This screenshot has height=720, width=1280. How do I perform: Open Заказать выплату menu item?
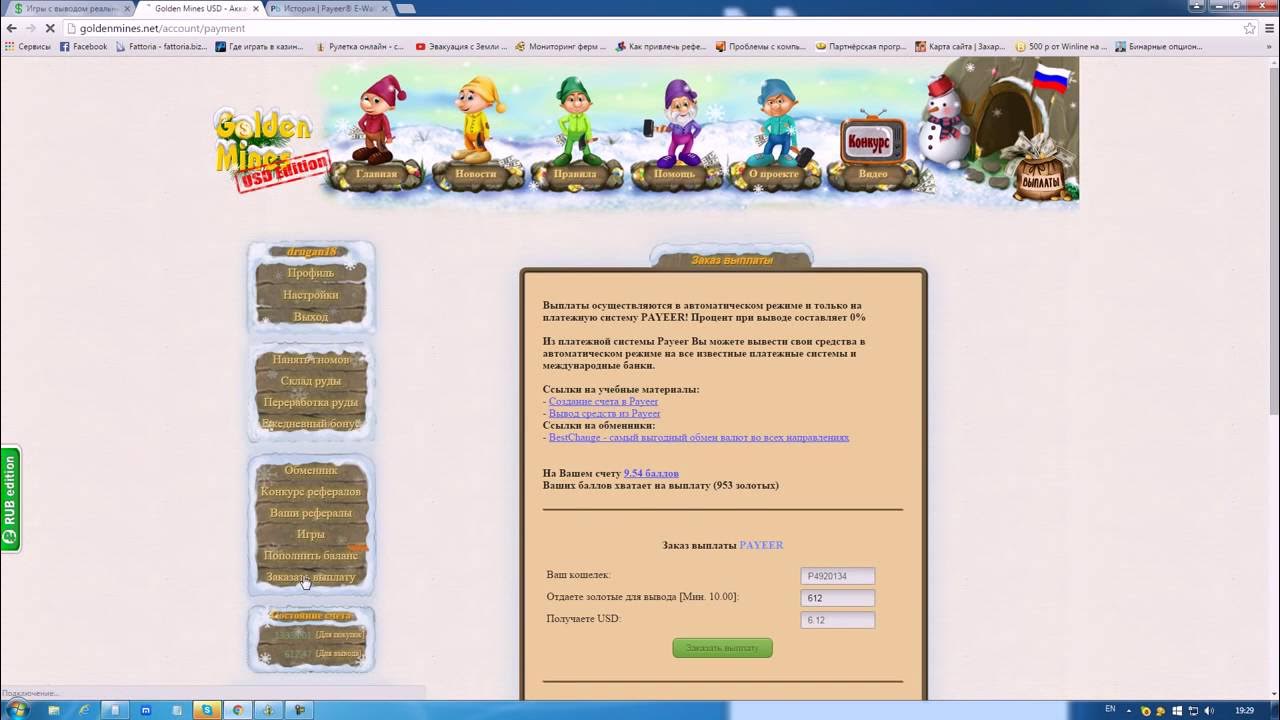click(311, 578)
